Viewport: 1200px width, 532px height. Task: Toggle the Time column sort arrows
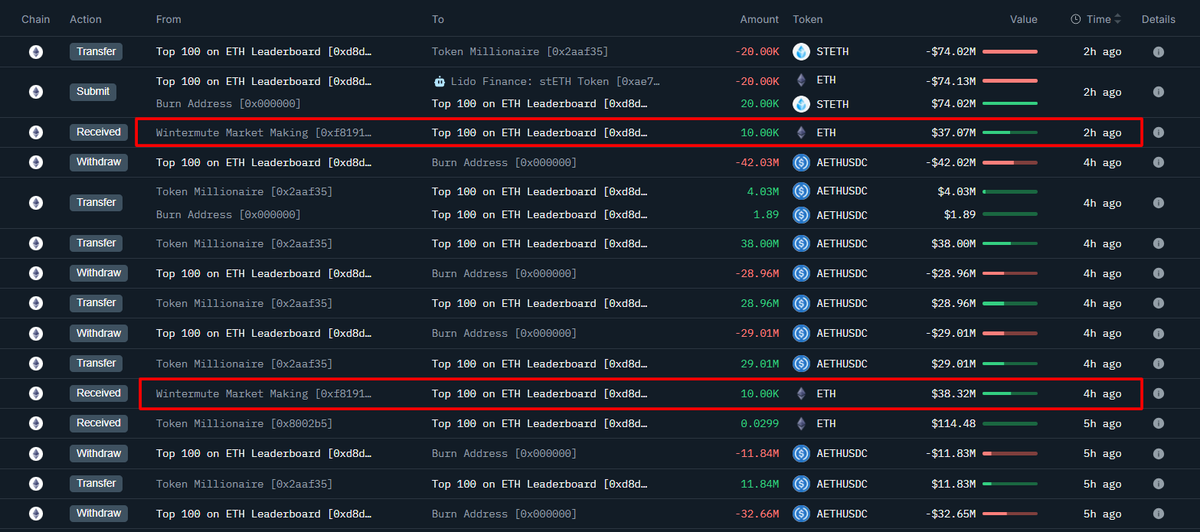coord(1117,19)
